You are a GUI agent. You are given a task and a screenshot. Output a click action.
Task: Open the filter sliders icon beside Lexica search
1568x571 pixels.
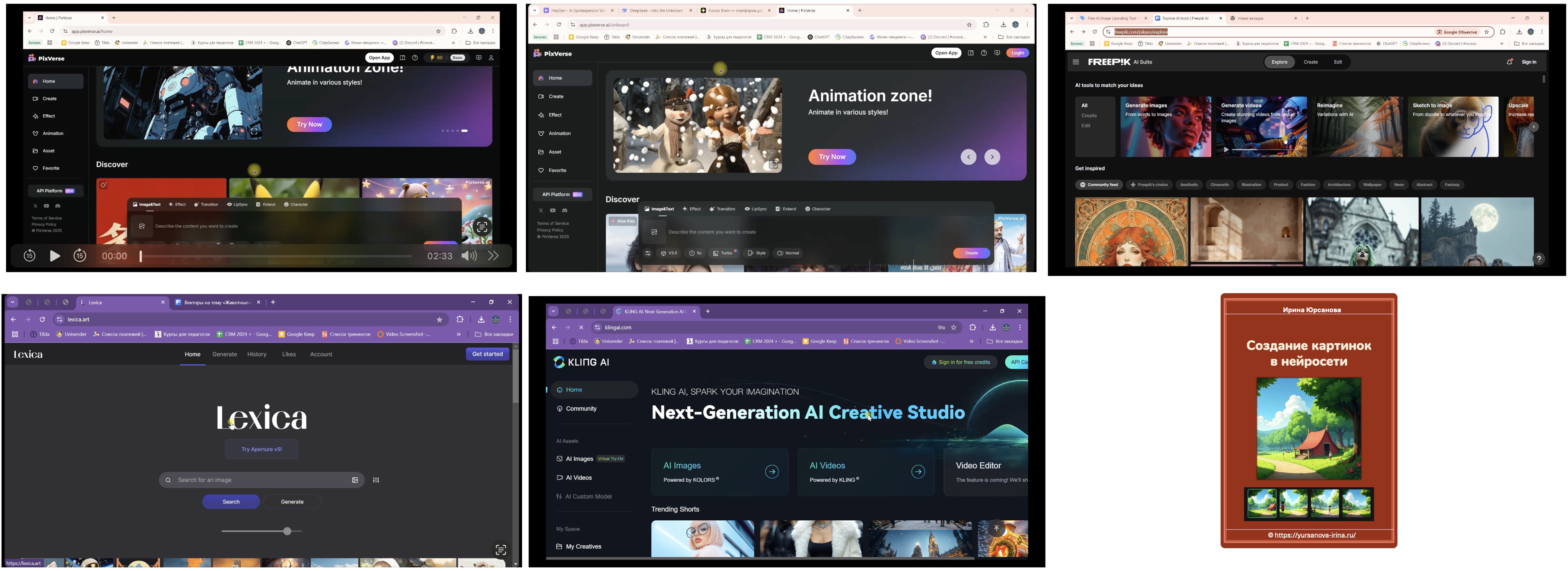(x=376, y=480)
